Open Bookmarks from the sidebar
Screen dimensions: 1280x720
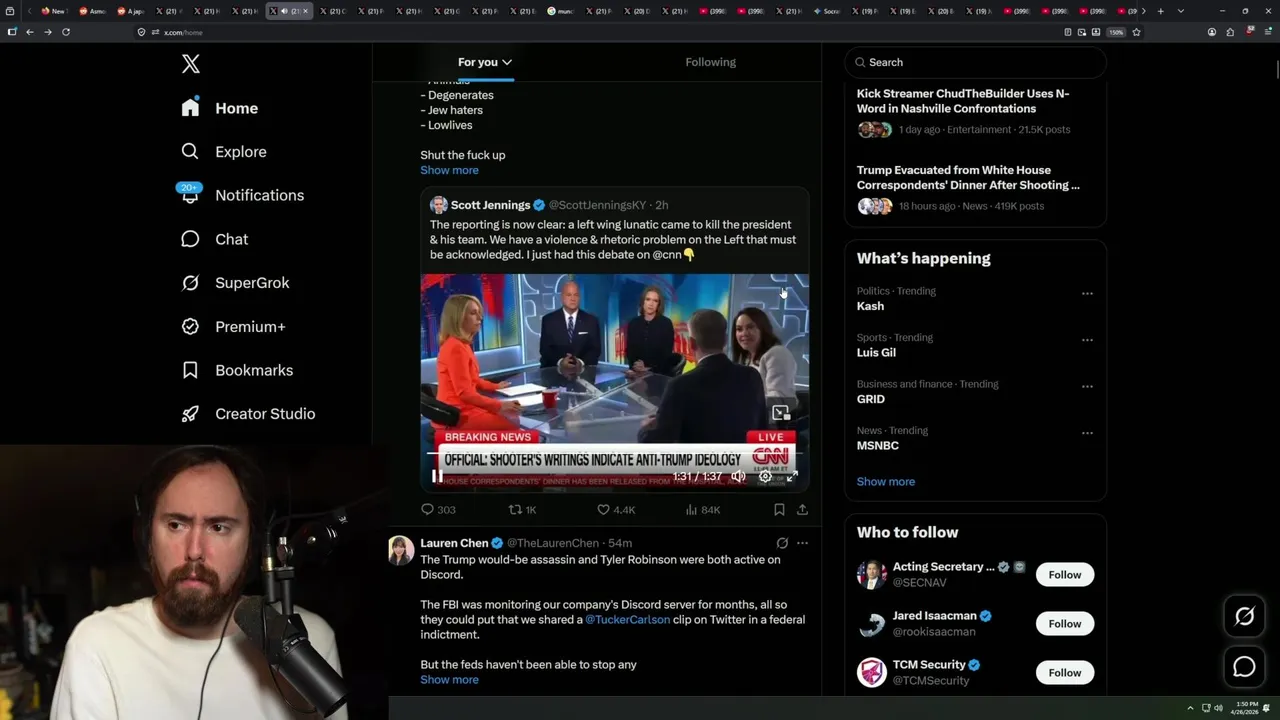tap(237, 370)
